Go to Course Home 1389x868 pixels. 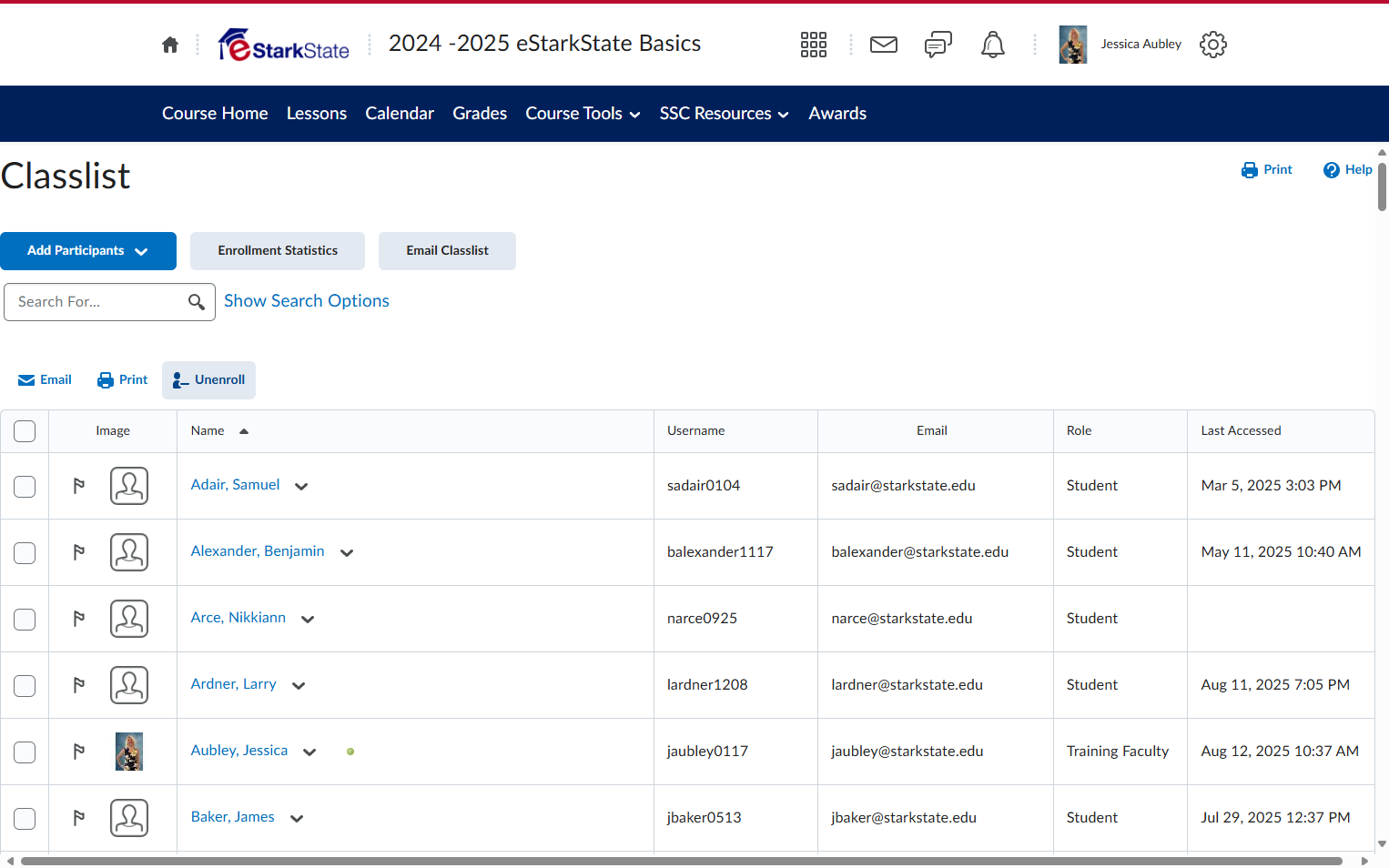point(215,114)
